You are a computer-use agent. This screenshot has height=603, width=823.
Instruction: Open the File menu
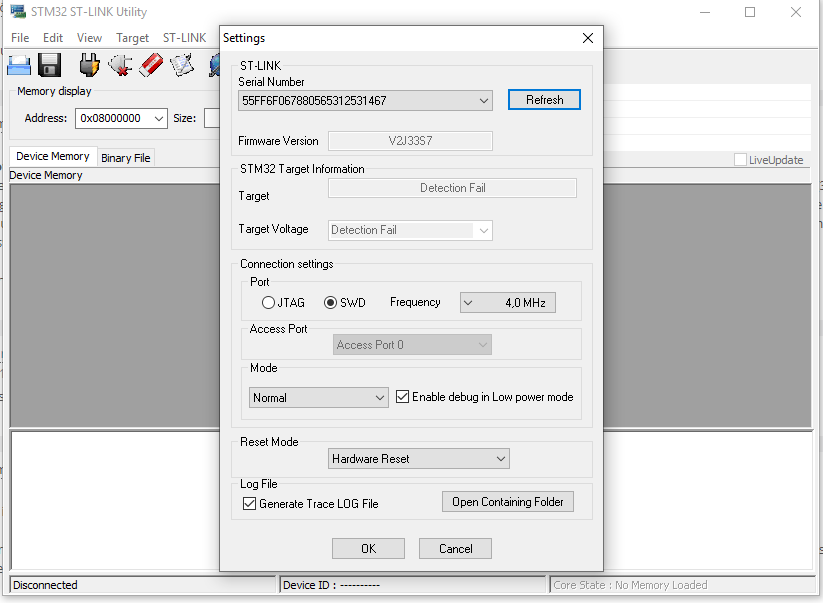click(20, 38)
